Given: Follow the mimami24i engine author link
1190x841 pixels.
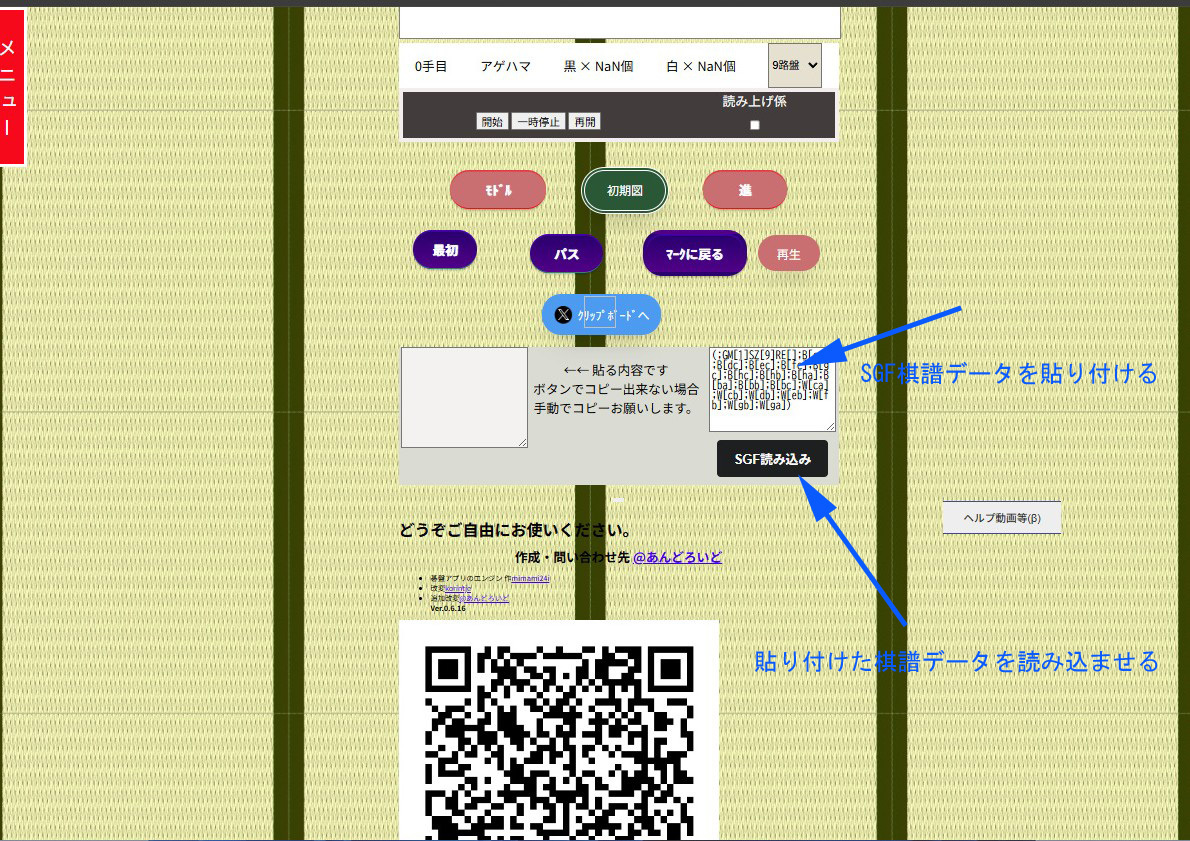Looking at the screenshot, I should pyautogui.click(x=530, y=578).
